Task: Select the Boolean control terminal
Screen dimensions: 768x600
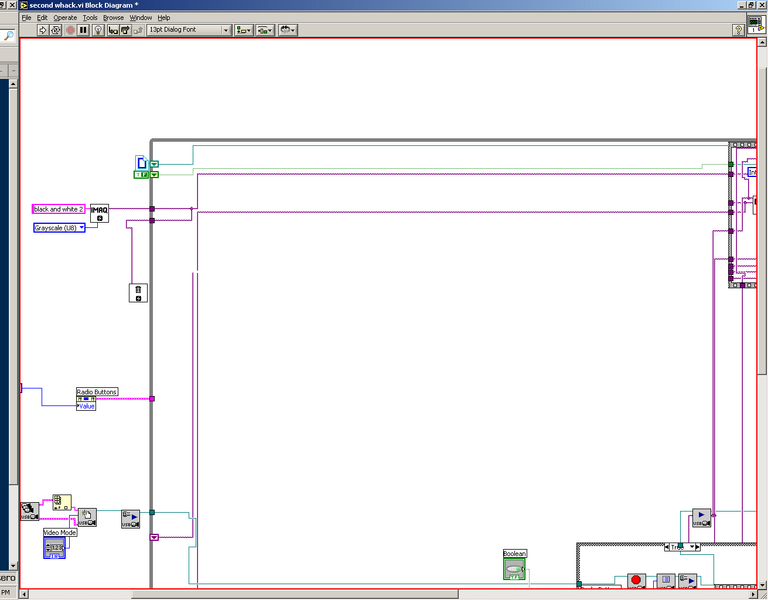Action: pyautogui.click(x=514, y=568)
